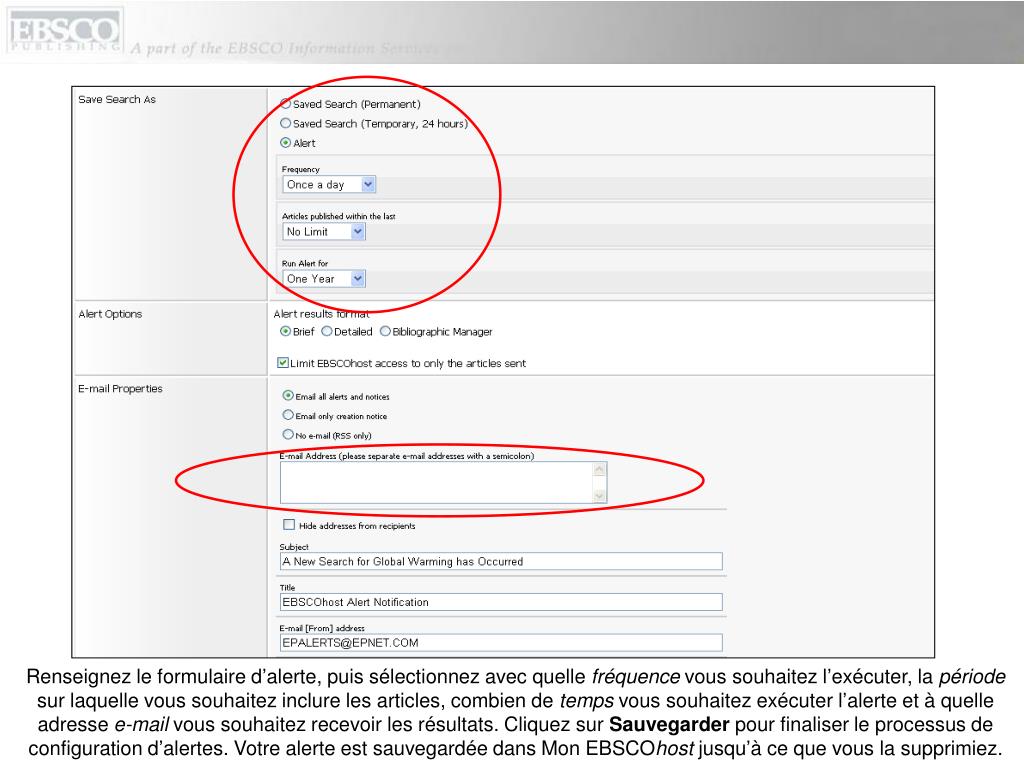Select Saved Search (Temporary, 24 hours) option
Viewport: 1024px width, 768px height.
point(285,123)
